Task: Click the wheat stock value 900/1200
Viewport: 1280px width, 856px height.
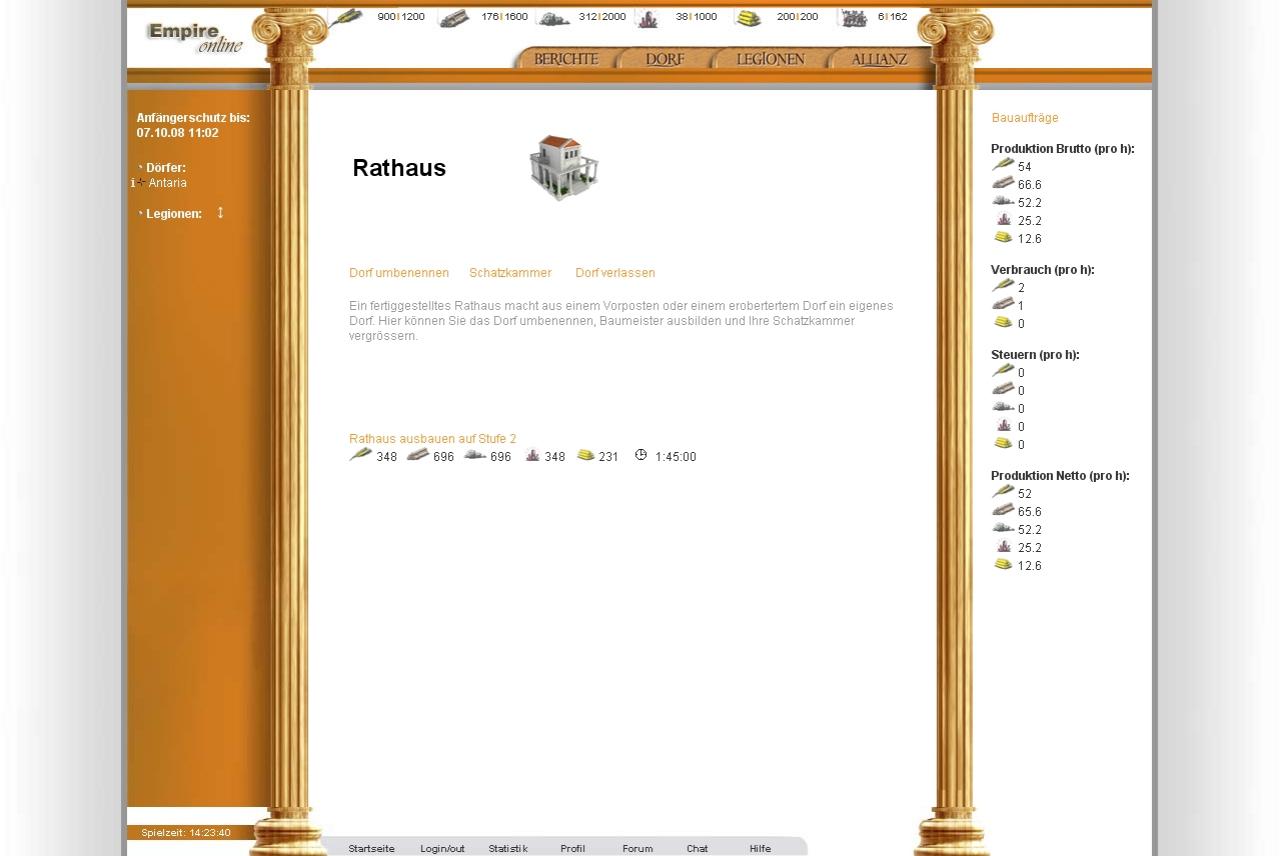Action: [x=401, y=17]
